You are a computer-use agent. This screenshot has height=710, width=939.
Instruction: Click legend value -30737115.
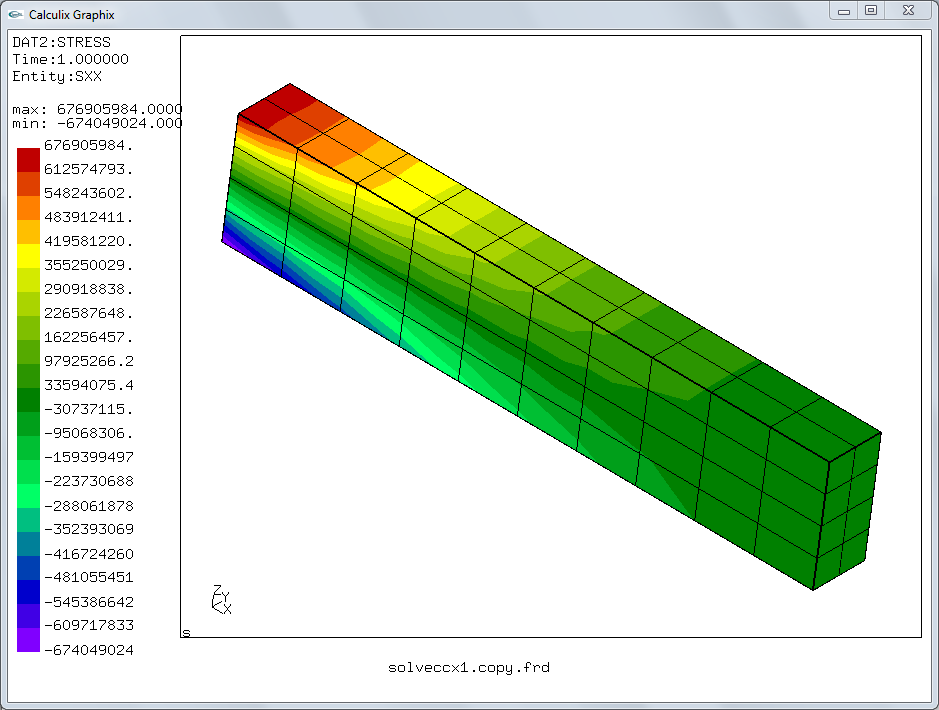tap(89, 409)
